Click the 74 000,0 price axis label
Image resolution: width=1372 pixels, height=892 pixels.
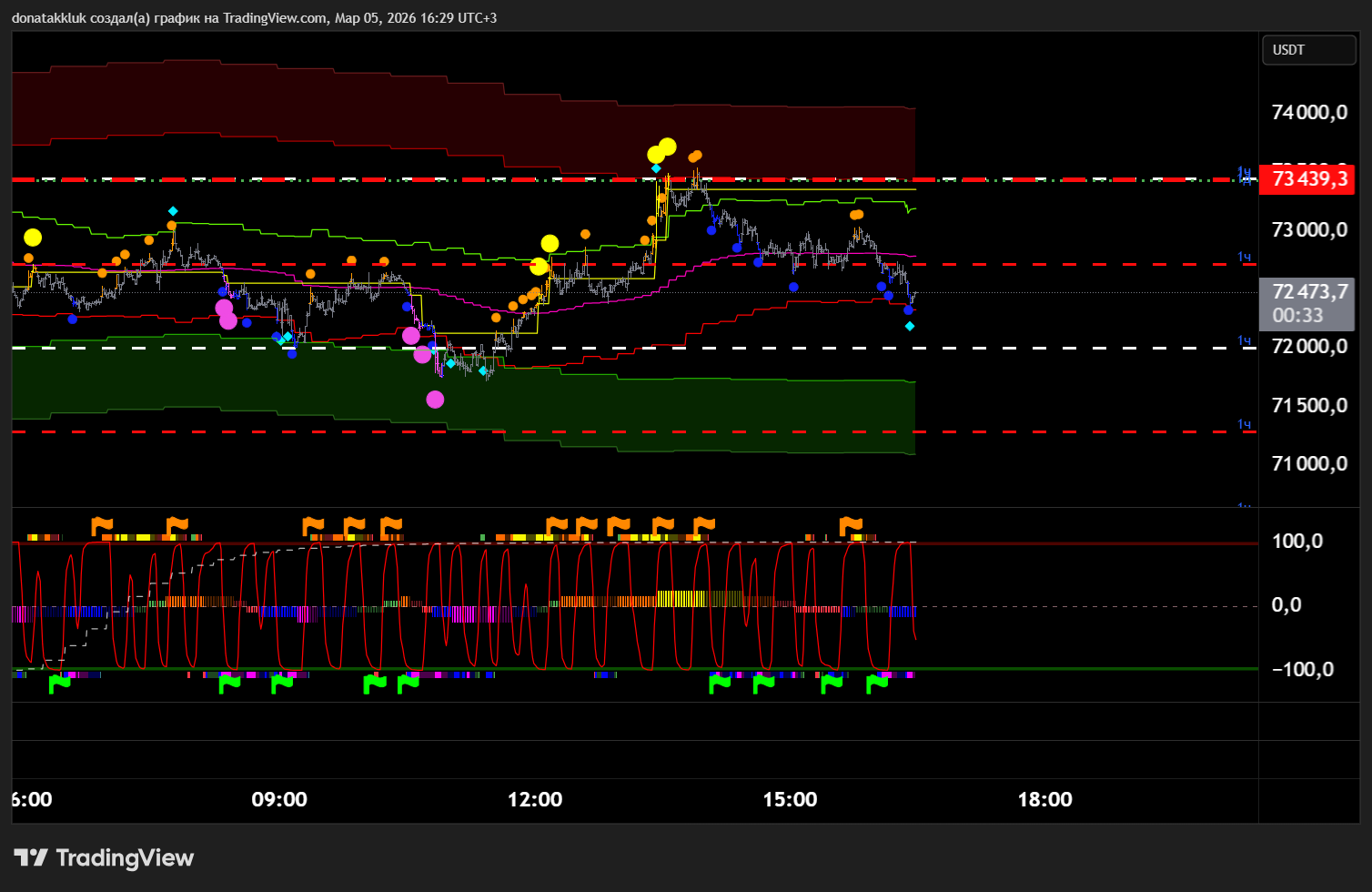pos(1308,113)
